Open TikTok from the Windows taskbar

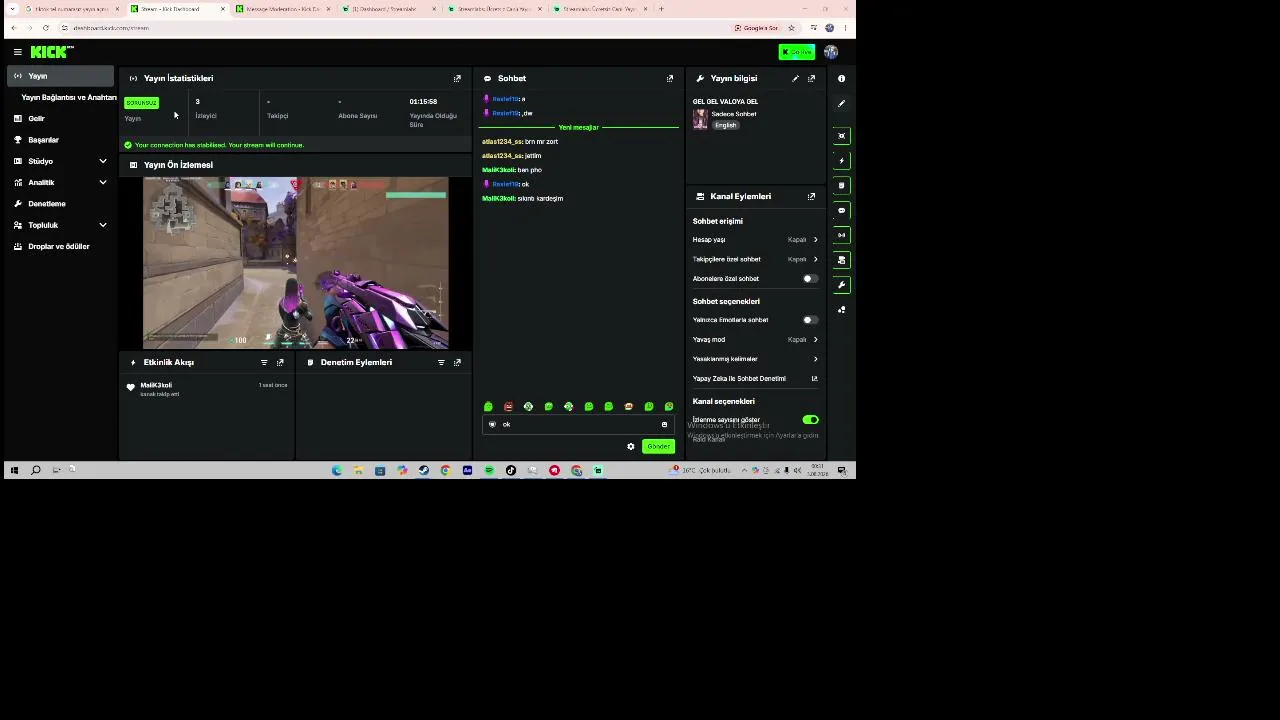[x=511, y=470]
